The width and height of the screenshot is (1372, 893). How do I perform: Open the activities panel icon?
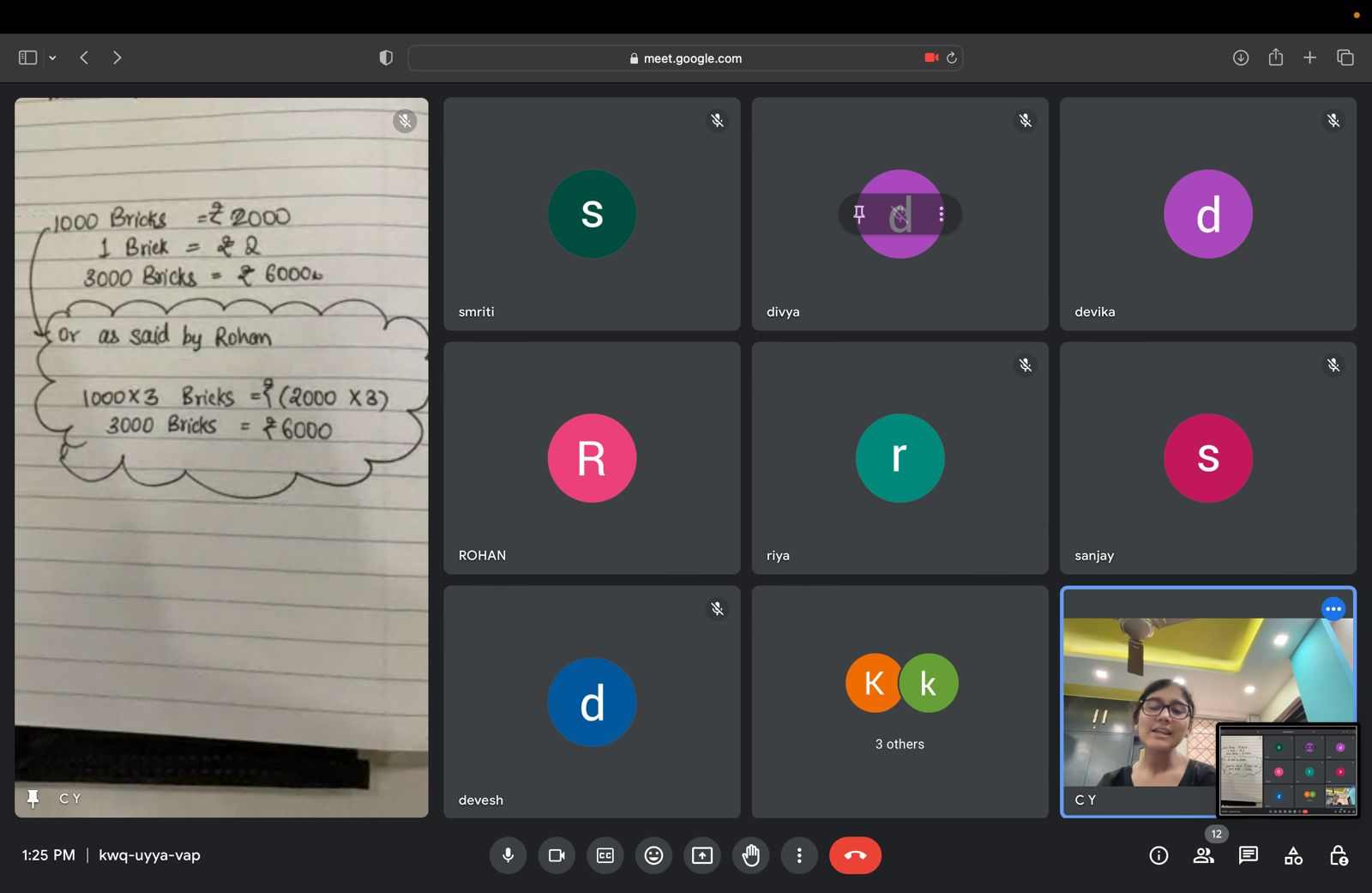[1293, 855]
